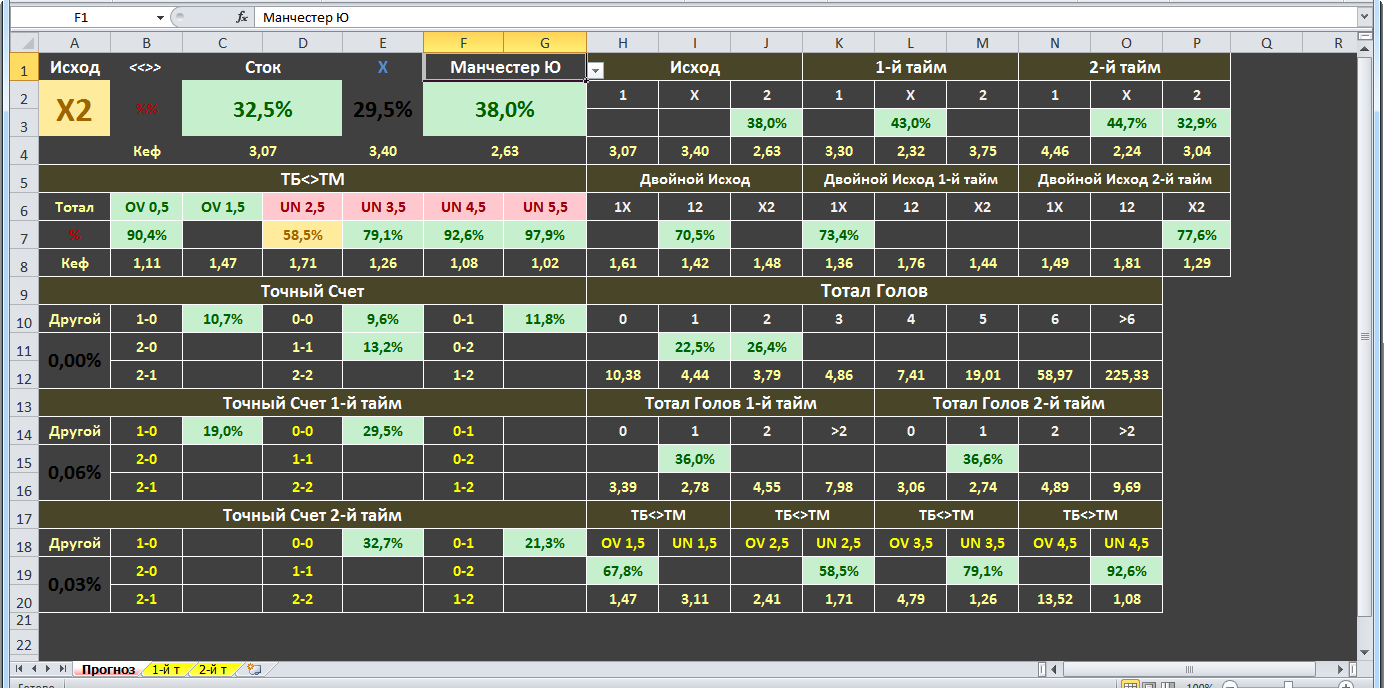Jump to the last sheet tab with the navigation arrow
Image resolution: width=1384 pixels, height=688 pixels.
click(x=61, y=668)
